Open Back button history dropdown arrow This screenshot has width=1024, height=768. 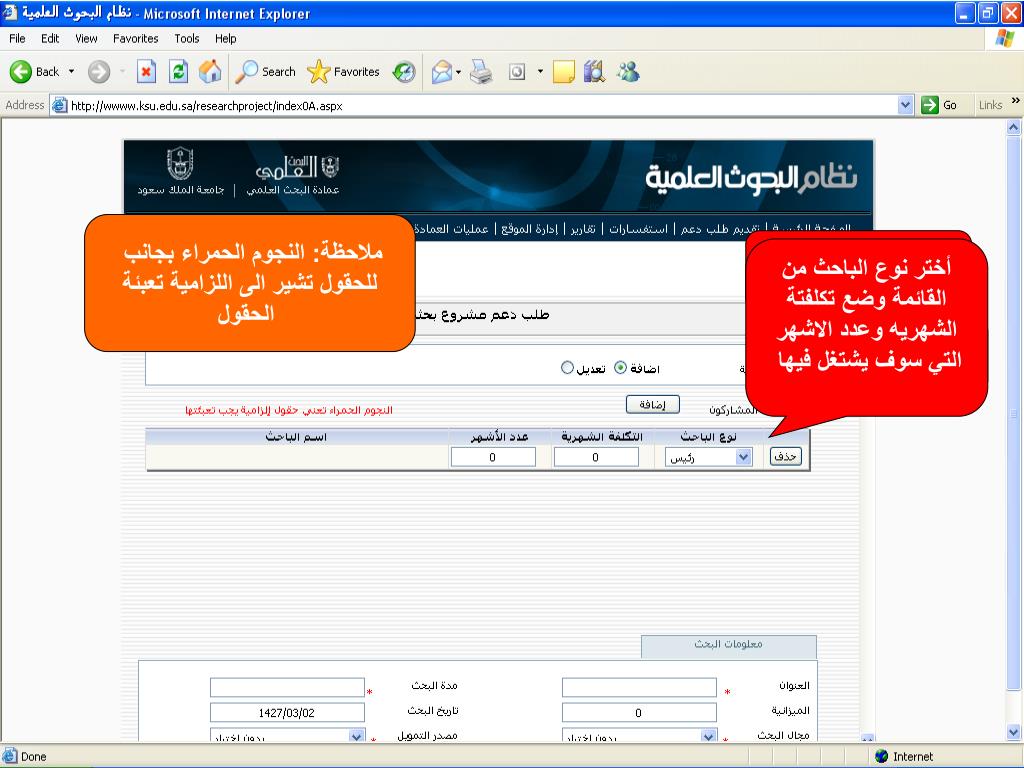tap(71, 72)
